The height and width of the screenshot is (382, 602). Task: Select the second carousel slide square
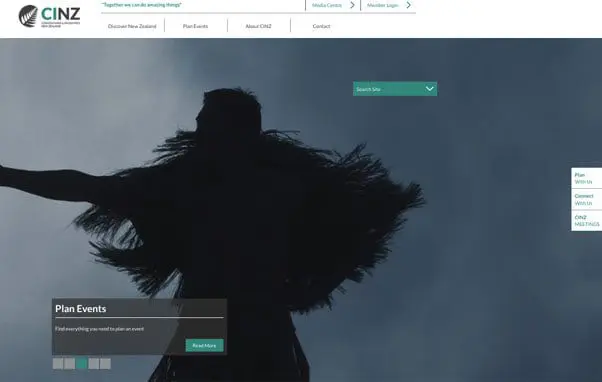pos(69,364)
